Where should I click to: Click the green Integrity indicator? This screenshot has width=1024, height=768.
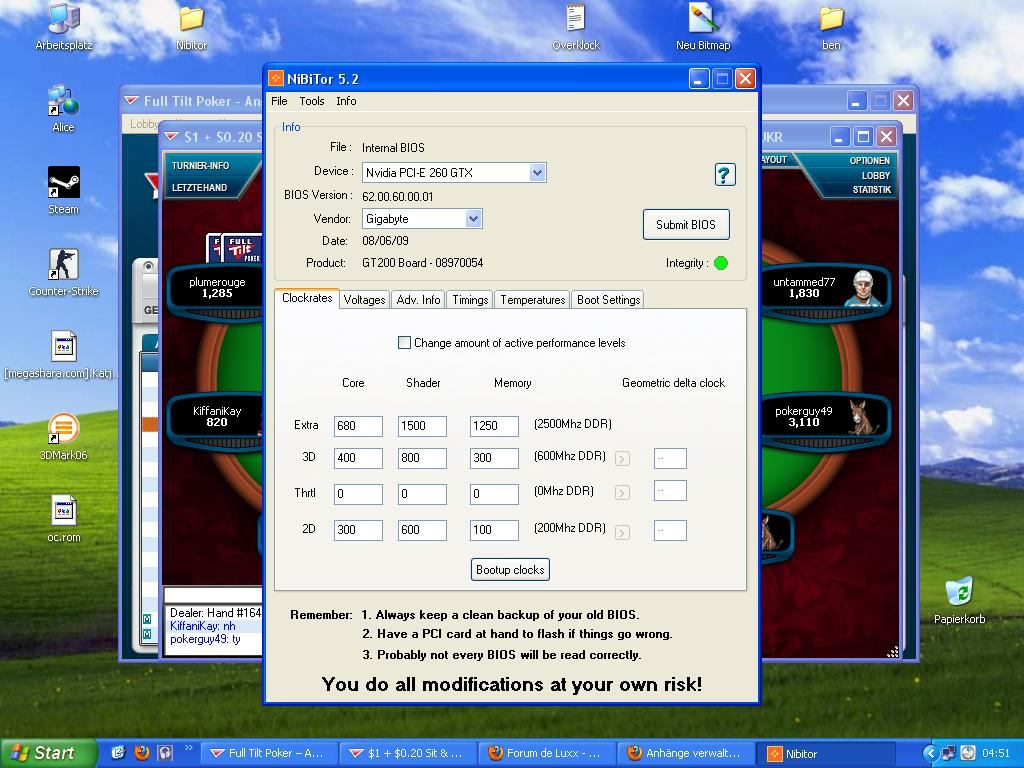(721, 263)
